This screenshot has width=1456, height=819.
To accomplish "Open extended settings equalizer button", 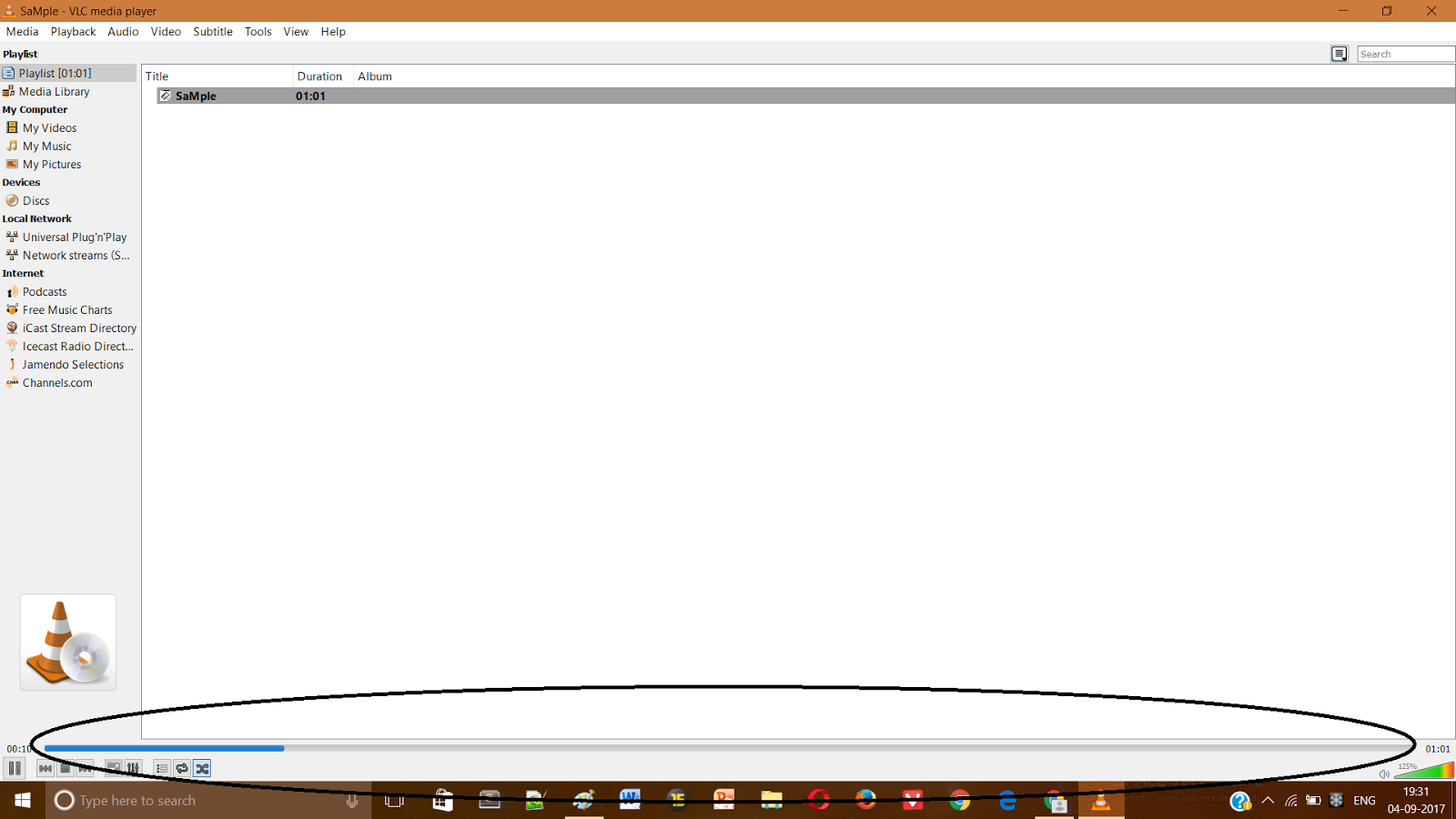I will pos(133,769).
